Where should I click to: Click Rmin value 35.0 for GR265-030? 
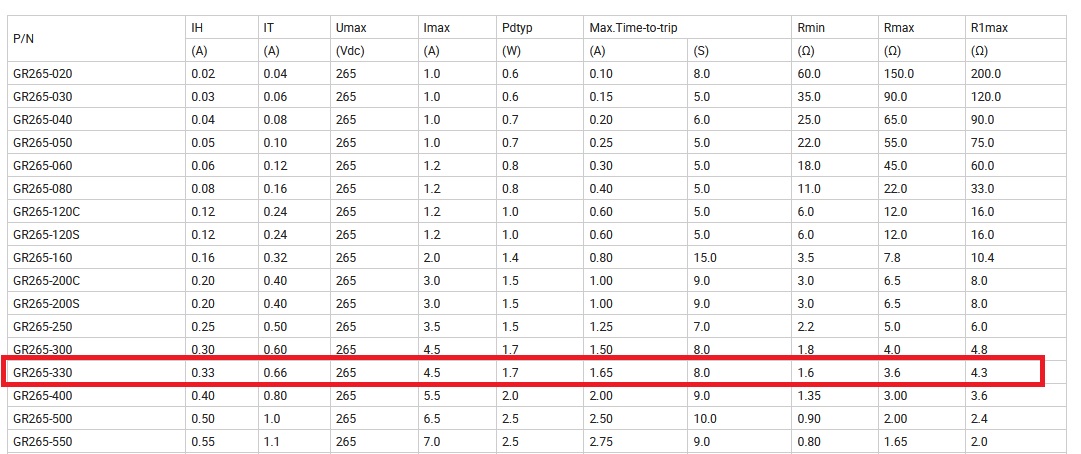pos(809,96)
